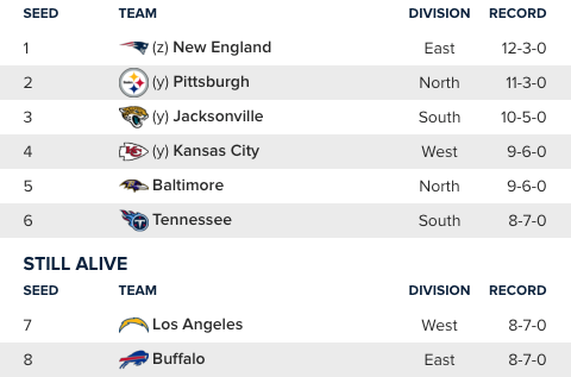
Task: Select the Los Angeles Chargers bolt logo
Action: (134, 325)
